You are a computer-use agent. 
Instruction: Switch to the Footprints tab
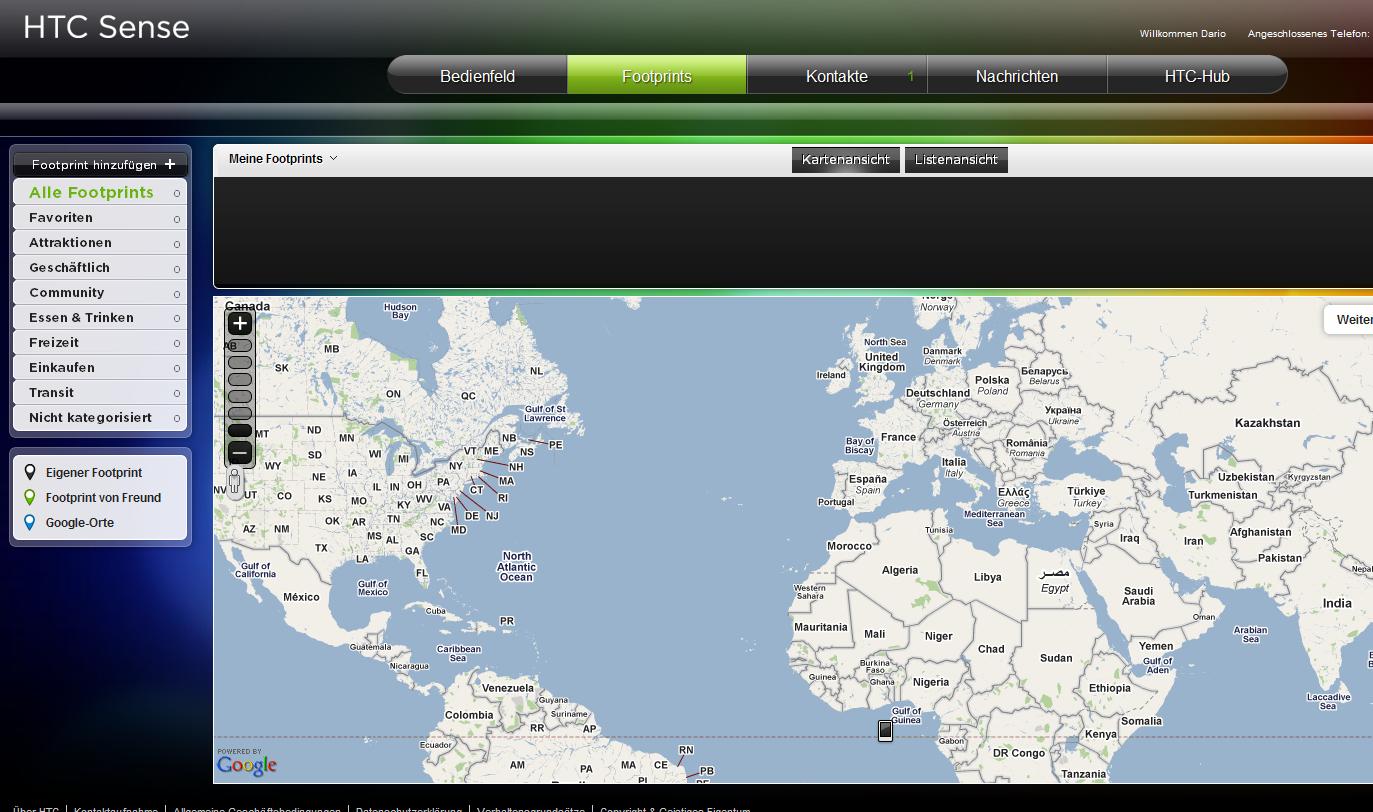point(657,76)
